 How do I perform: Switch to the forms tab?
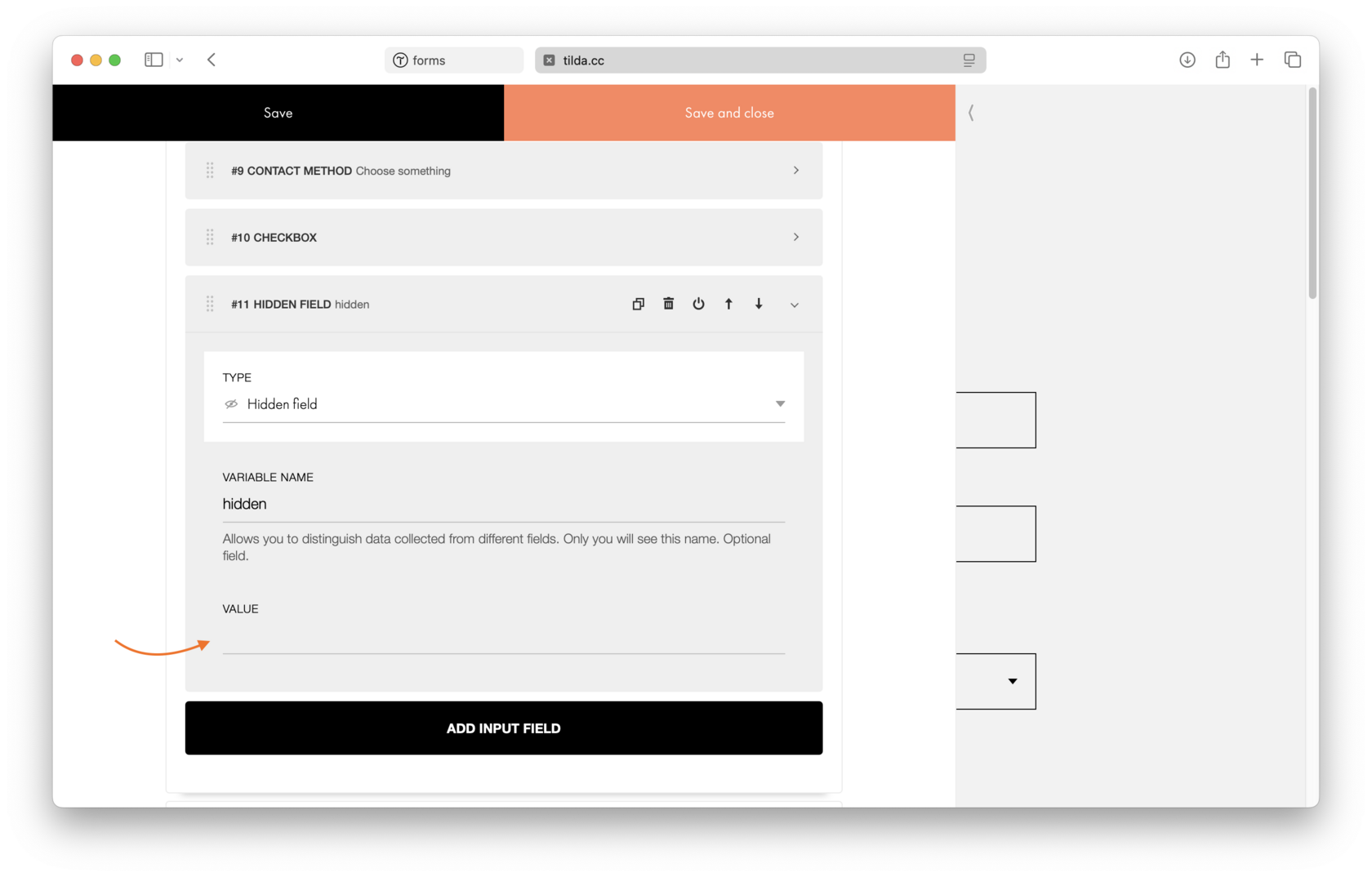coord(454,60)
